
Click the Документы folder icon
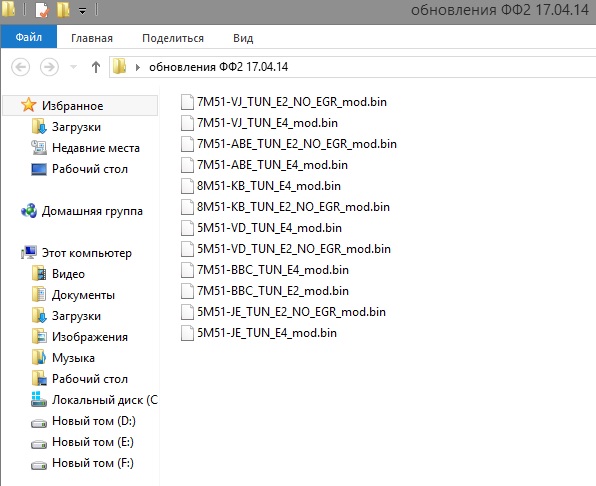[x=39, y=294]
